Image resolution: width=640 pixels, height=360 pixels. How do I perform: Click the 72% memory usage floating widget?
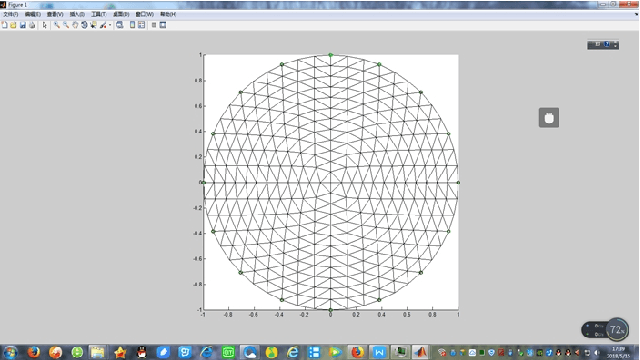[x=605, y=330]
